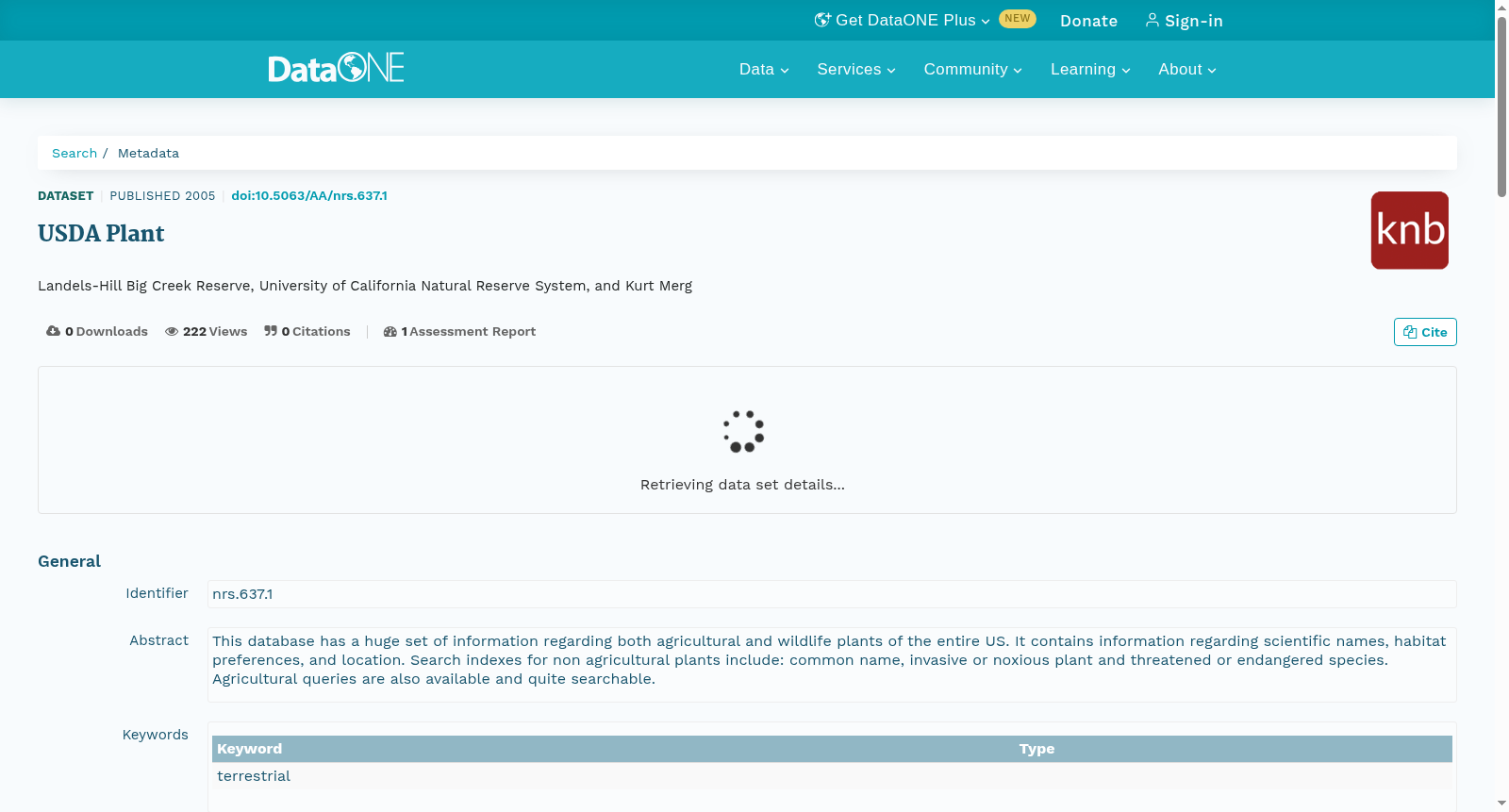The image size is (1509, 812).
Task: Click the identifier value nrs.637.1
Action: click(x=242, y=594)
